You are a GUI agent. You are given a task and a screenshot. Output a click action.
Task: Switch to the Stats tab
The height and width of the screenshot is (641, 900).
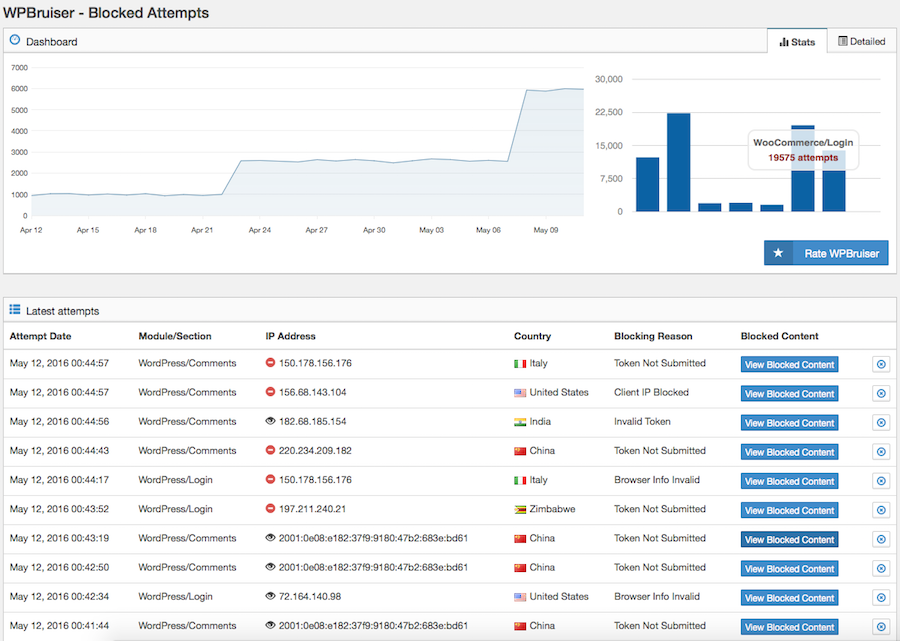797,42
